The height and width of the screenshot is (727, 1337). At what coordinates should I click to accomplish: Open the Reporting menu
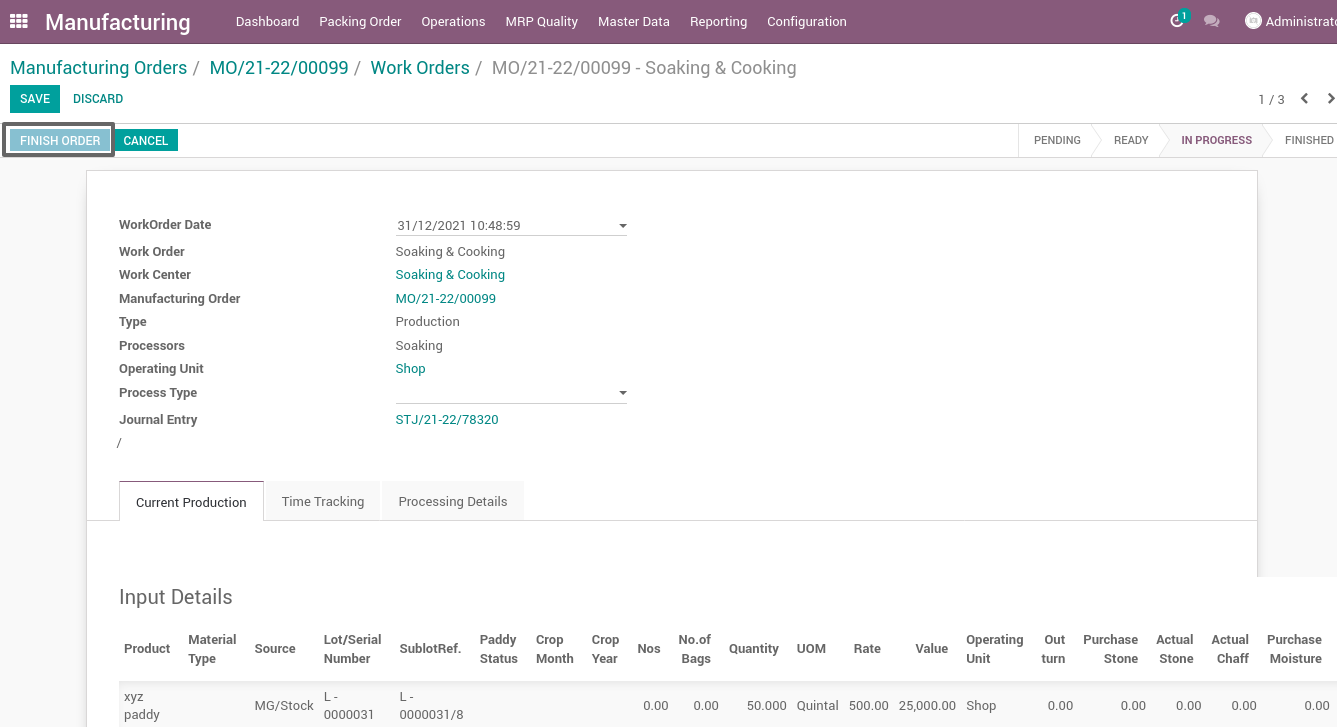[718, 21]
